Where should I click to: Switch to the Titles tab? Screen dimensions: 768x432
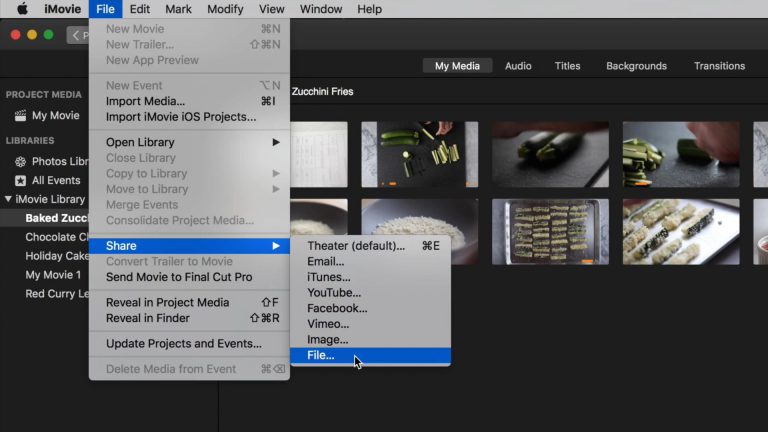click(x=567, y=66)
